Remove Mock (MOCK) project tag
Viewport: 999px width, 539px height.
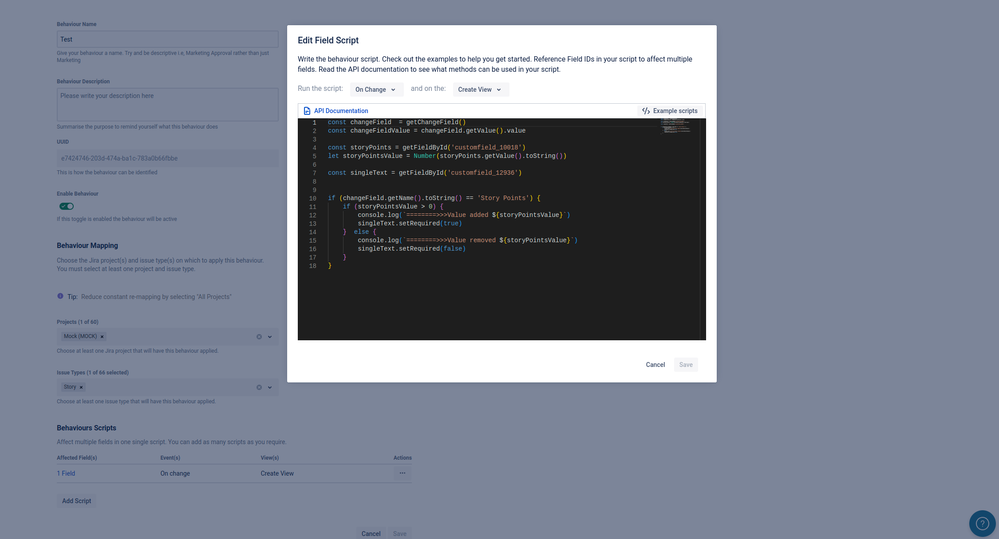(102, 336)
